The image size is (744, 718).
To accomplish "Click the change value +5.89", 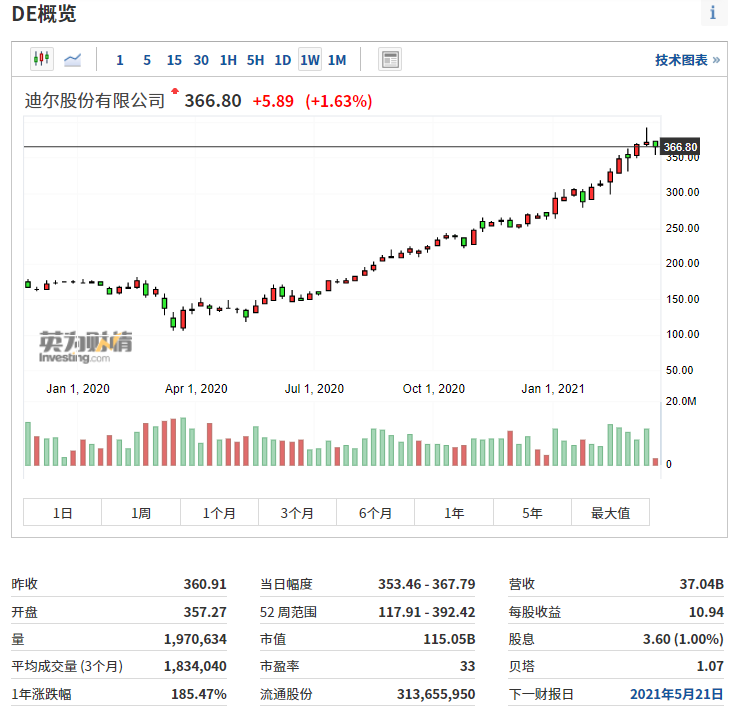I will [x=273, y=102].
